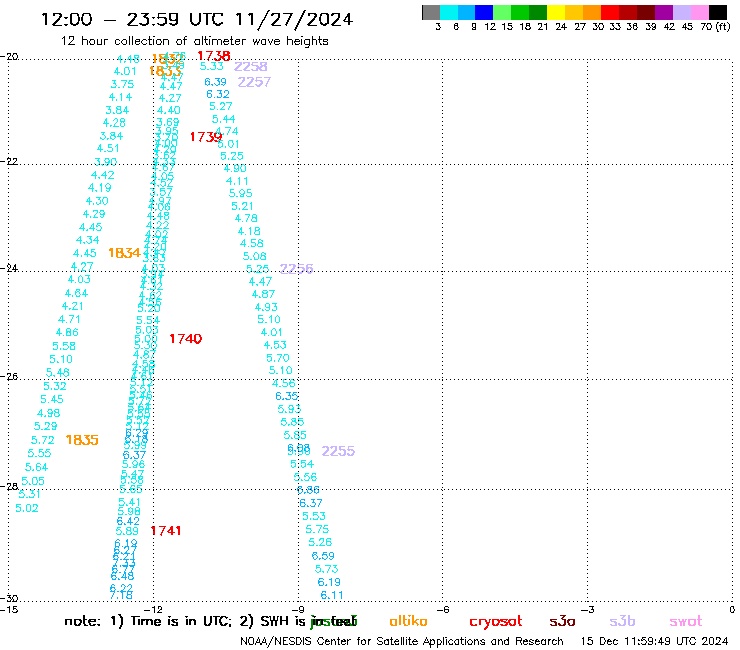The image size is (740, 650).
Task: Click the black swatch at the scale end
Action: [718, 12]
